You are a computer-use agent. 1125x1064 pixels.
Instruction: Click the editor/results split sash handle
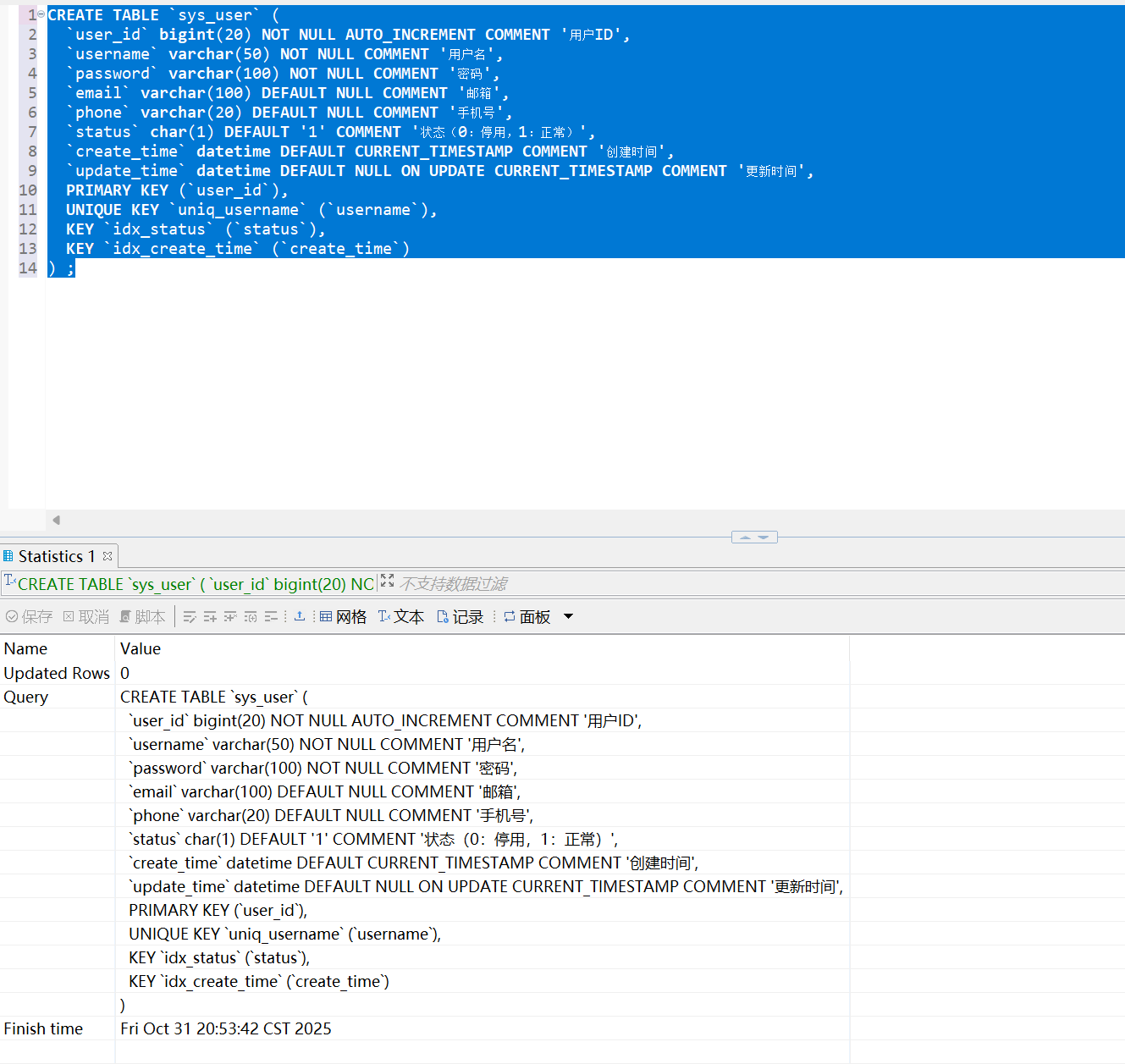coord(754,538)
